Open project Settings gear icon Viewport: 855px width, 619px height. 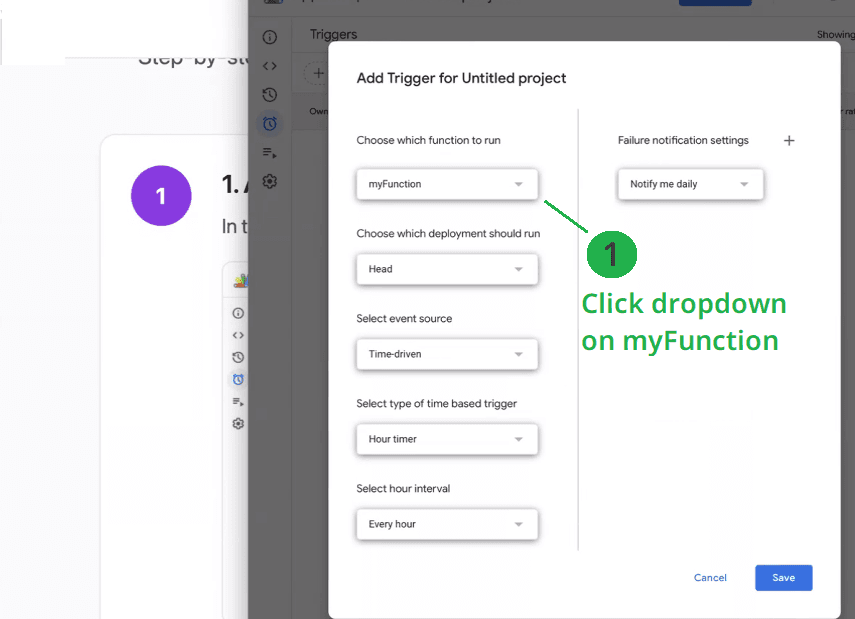coord(268,181)
